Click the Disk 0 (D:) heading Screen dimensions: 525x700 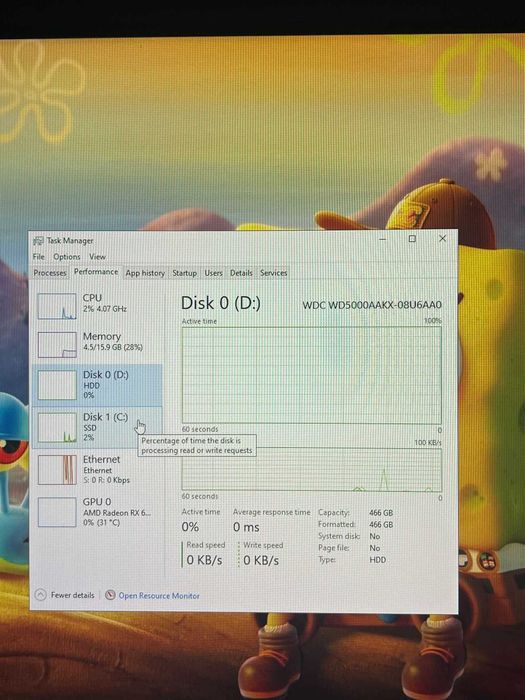click(221, 303)
